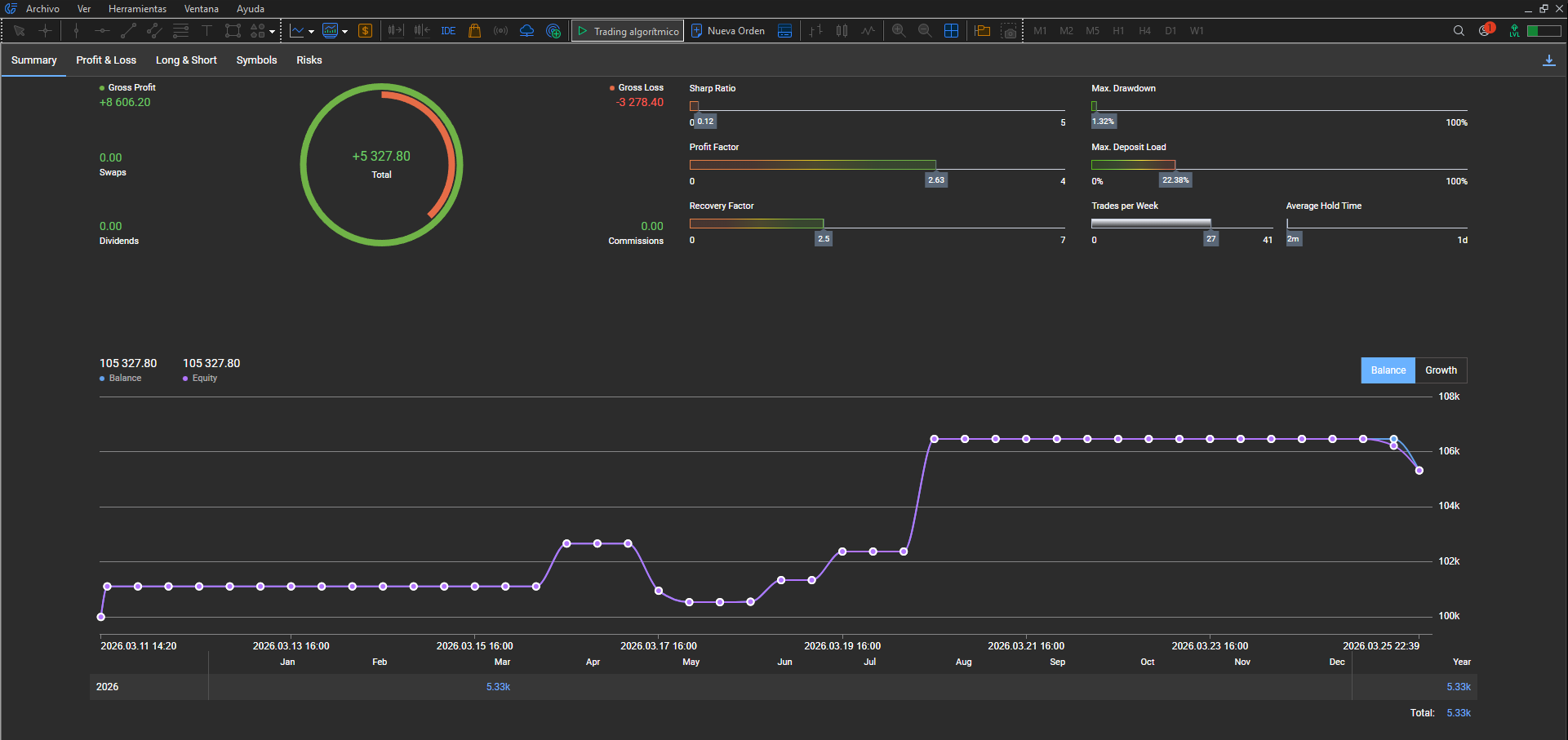The image size is (1568, 740).
Task: Click the cloud VPS hosting icon
Action: [527, 31]
